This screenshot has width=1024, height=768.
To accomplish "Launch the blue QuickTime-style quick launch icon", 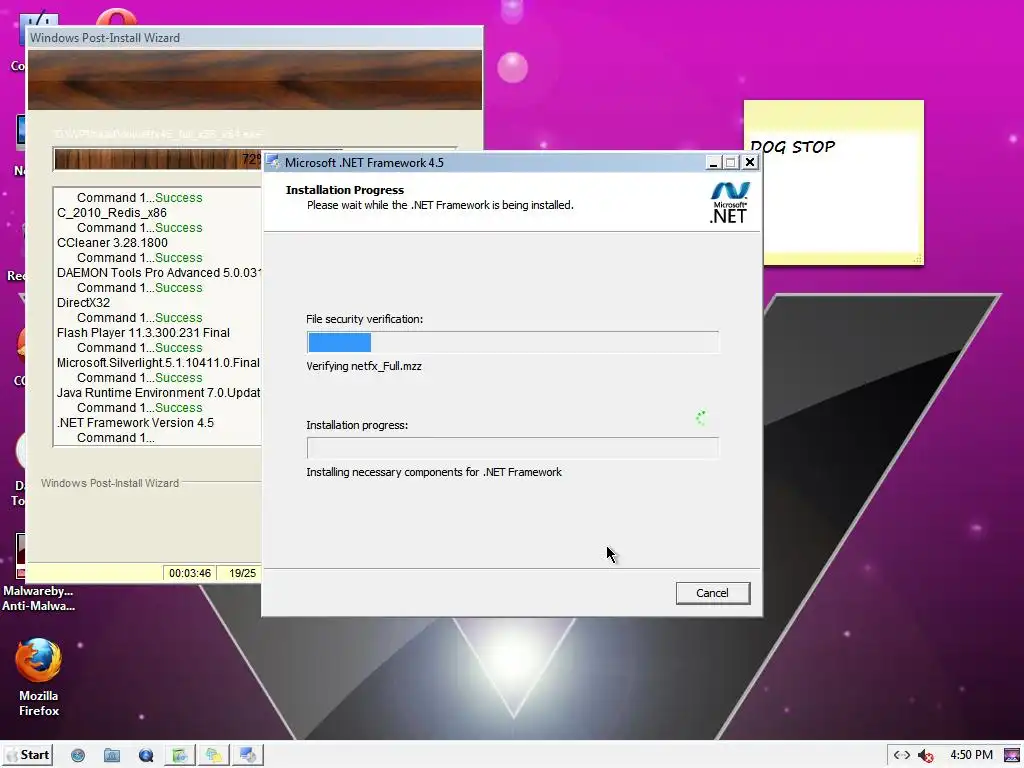I will [x=146, y=755].
